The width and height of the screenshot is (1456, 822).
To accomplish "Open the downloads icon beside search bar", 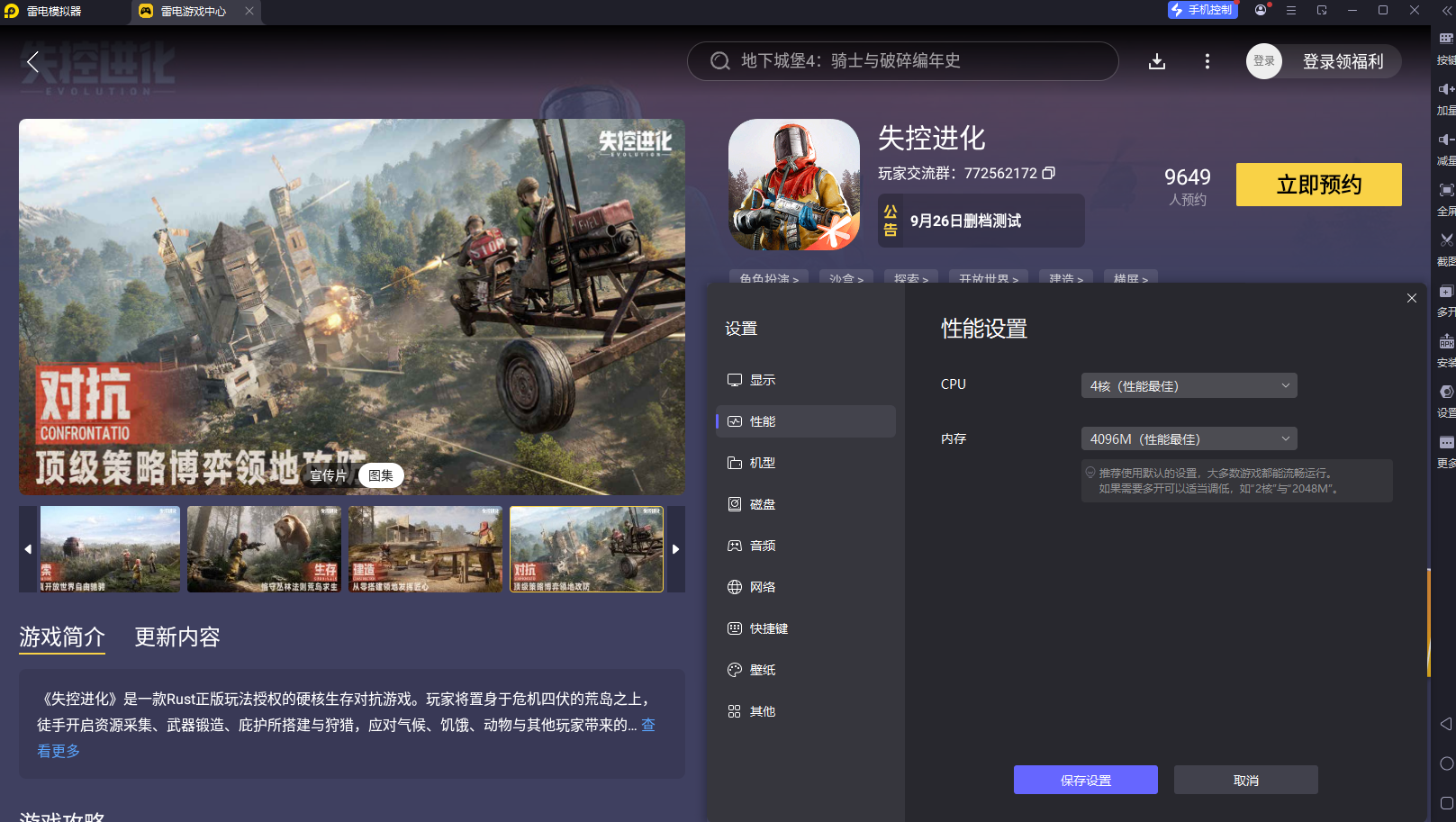I will [1157, 61].
